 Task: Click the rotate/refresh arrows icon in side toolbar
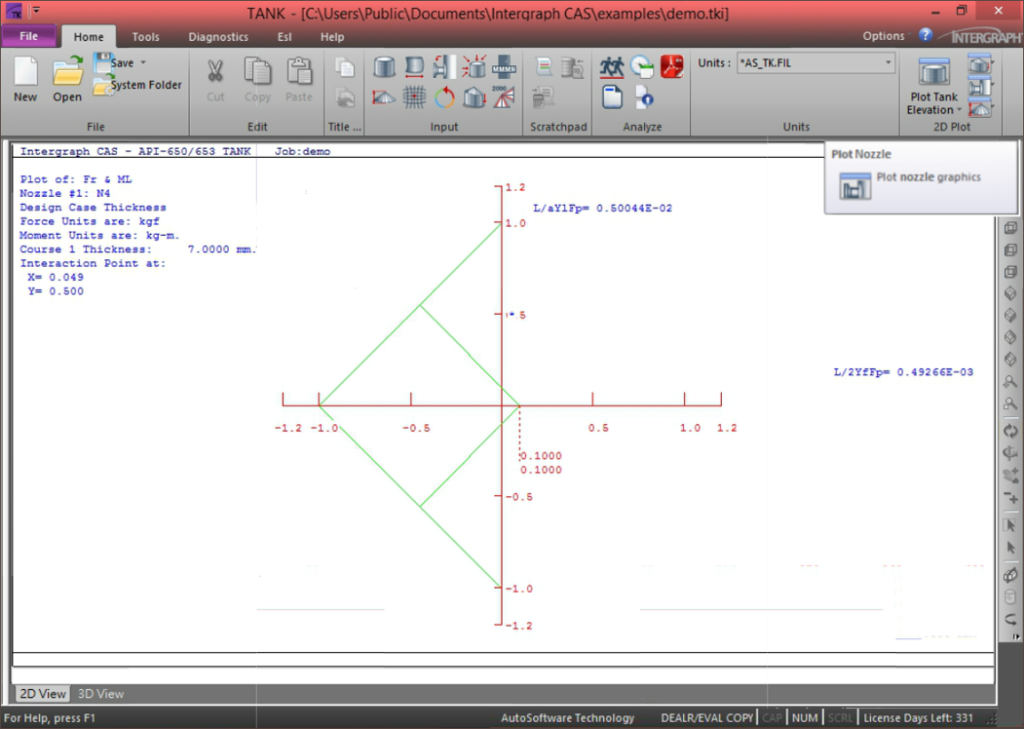pyautogui.click(x=1010, y=430)
